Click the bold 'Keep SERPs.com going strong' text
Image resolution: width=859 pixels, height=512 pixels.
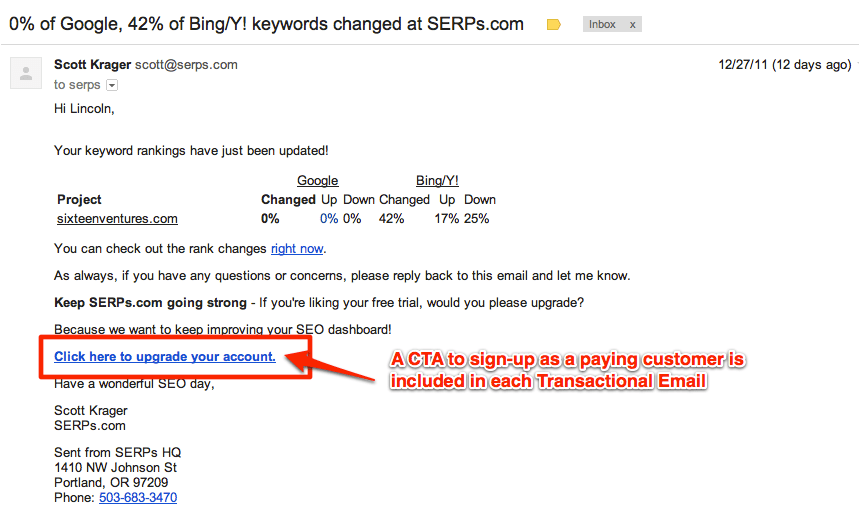(x=150, y=302)
